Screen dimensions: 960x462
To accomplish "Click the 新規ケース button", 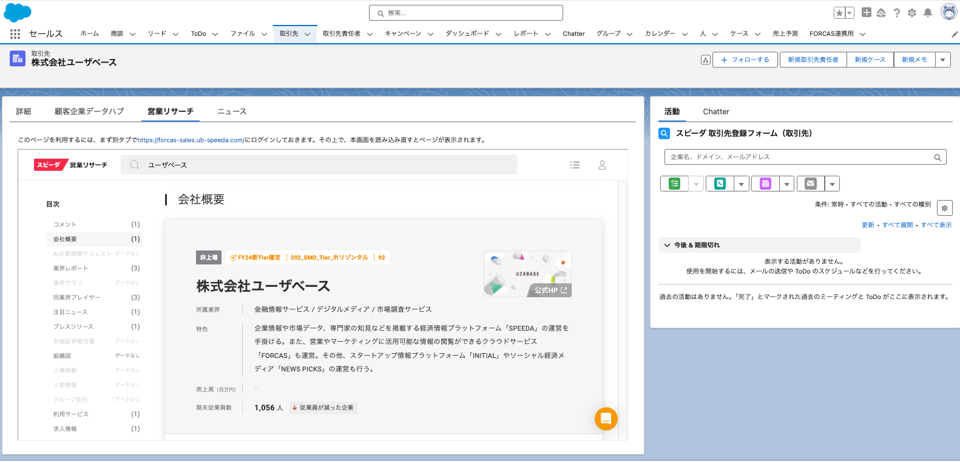I will pyautogui.click(x=871, y=60).
